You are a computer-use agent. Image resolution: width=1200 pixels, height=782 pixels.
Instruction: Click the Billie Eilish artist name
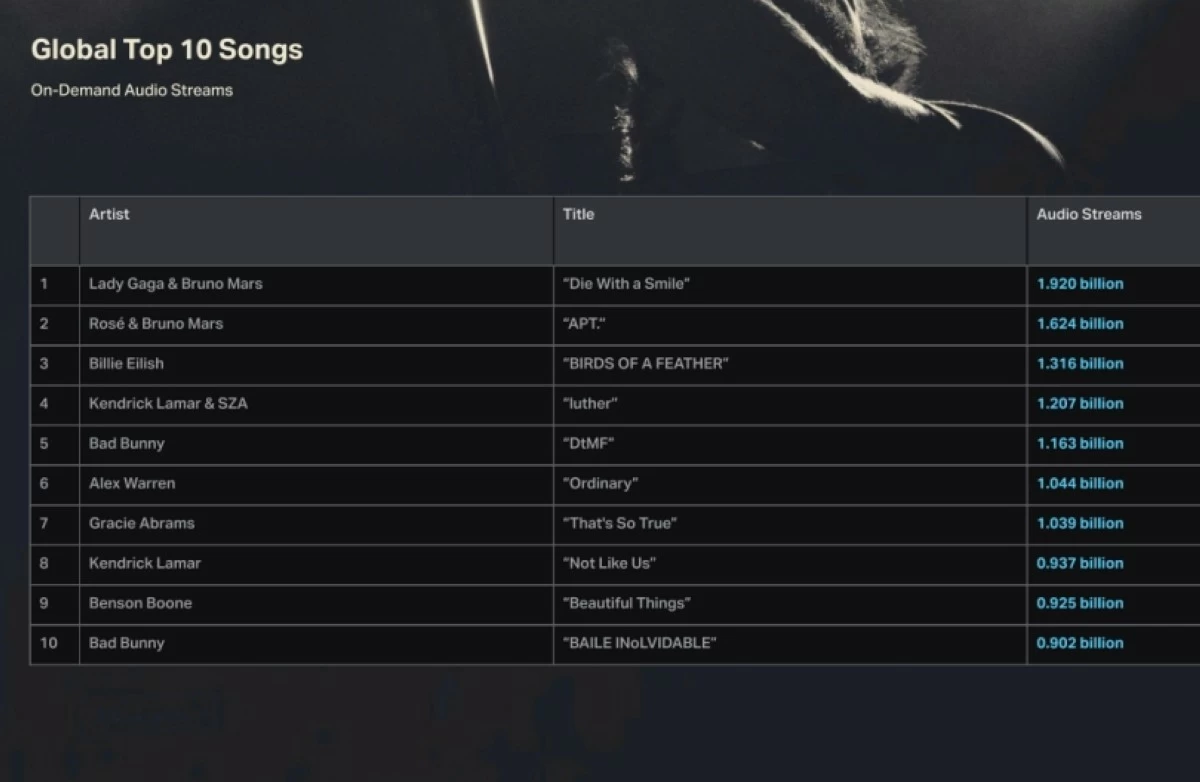coord(126,364)
